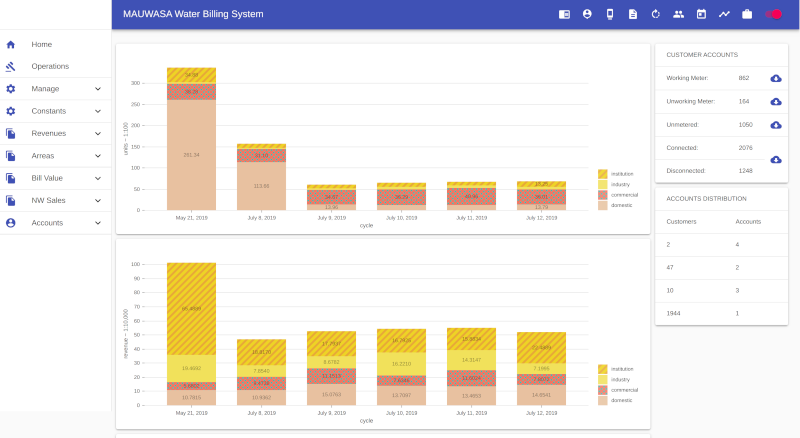The width and height of the screenshot is (800, 438).
Task: Click the MAUWASA Water Billing System title
Action: point(193,14)
